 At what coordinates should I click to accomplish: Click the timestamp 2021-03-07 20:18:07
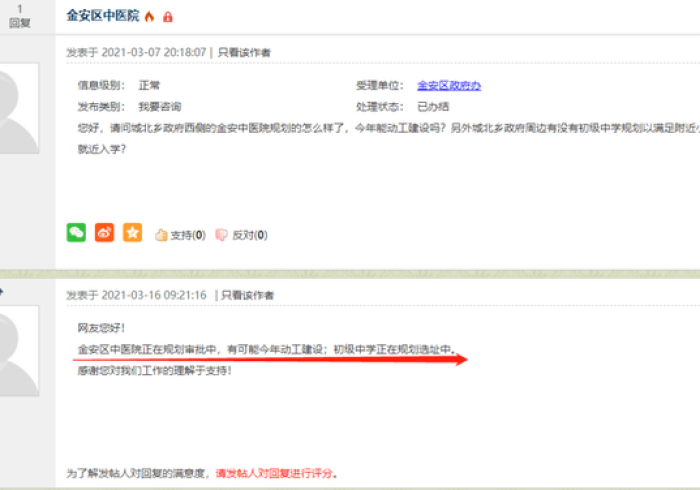154,53
